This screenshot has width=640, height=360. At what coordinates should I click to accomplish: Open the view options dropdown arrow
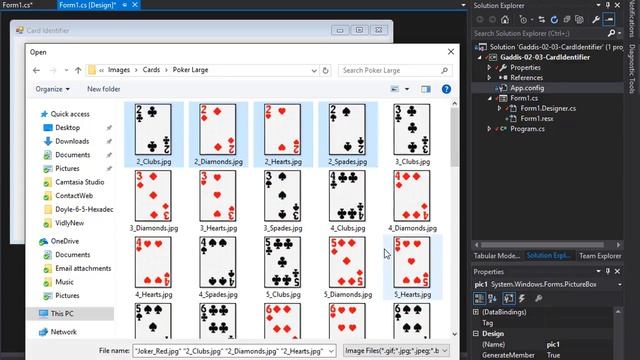pyautogui.click(x=407, y=89)
